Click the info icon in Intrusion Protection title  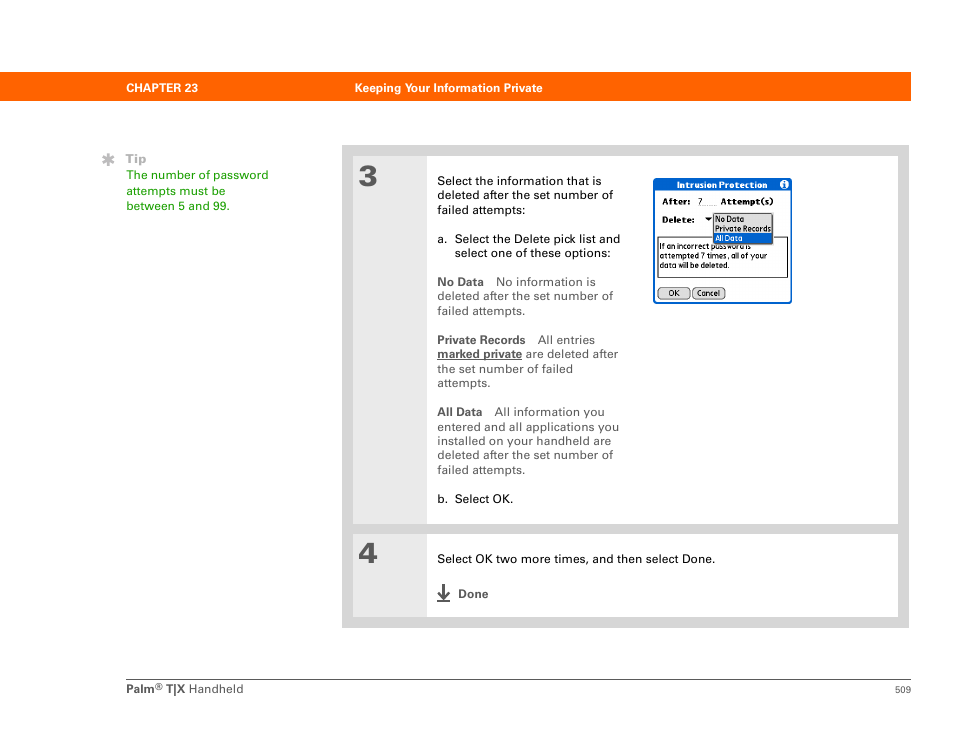click(x=784, y=184)
